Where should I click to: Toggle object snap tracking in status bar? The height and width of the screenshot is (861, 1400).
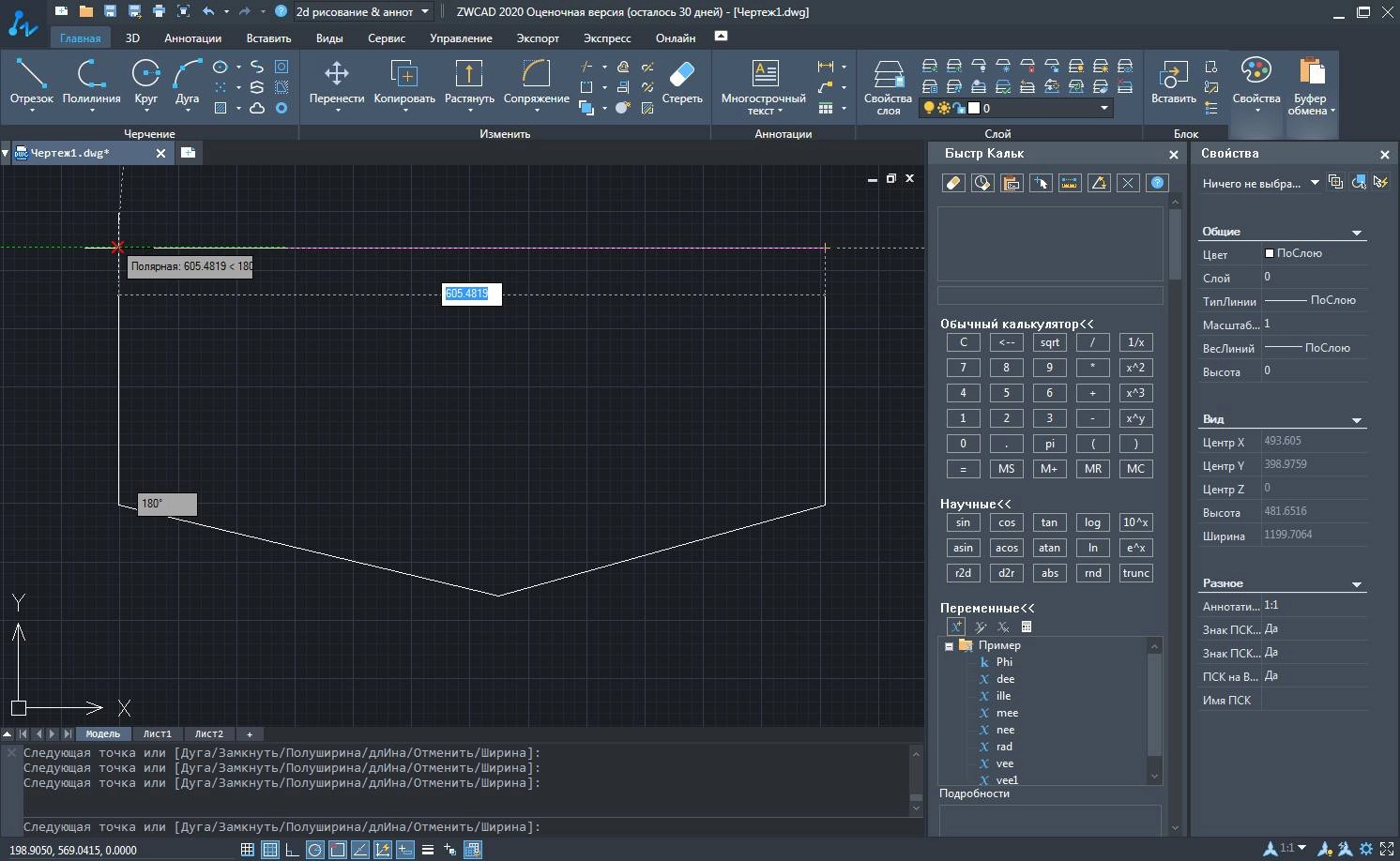click(360, 850)
